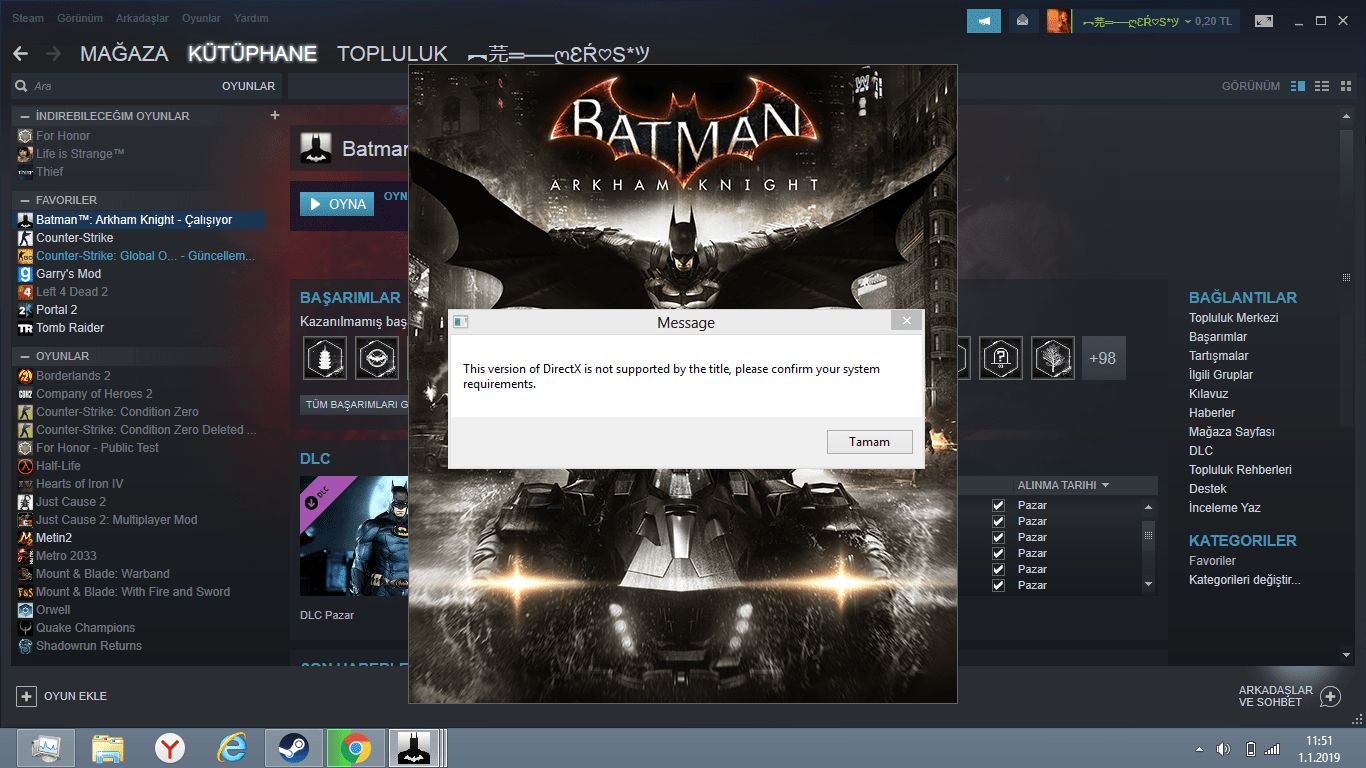
Task: Click the OYNA play button
Action: 337,204
